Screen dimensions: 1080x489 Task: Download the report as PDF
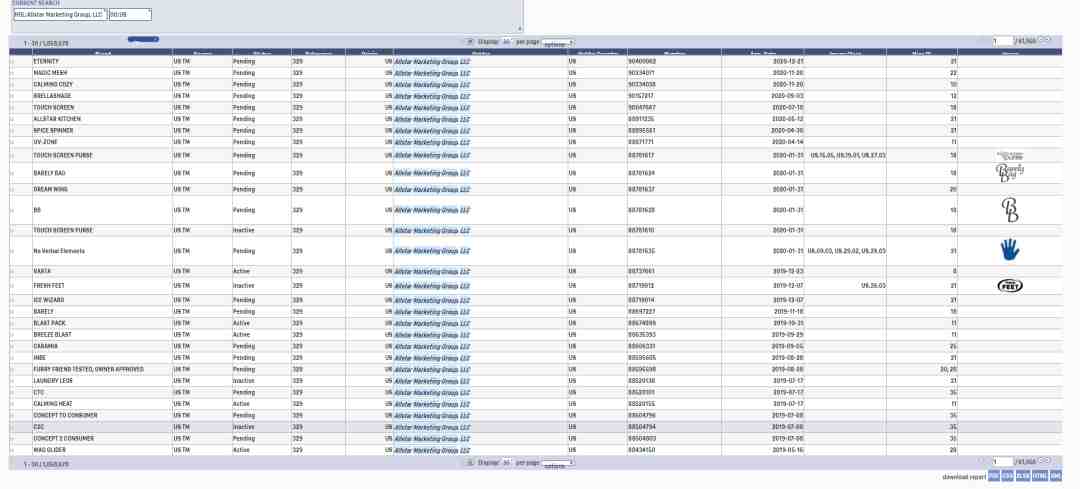tap(993, 477)
